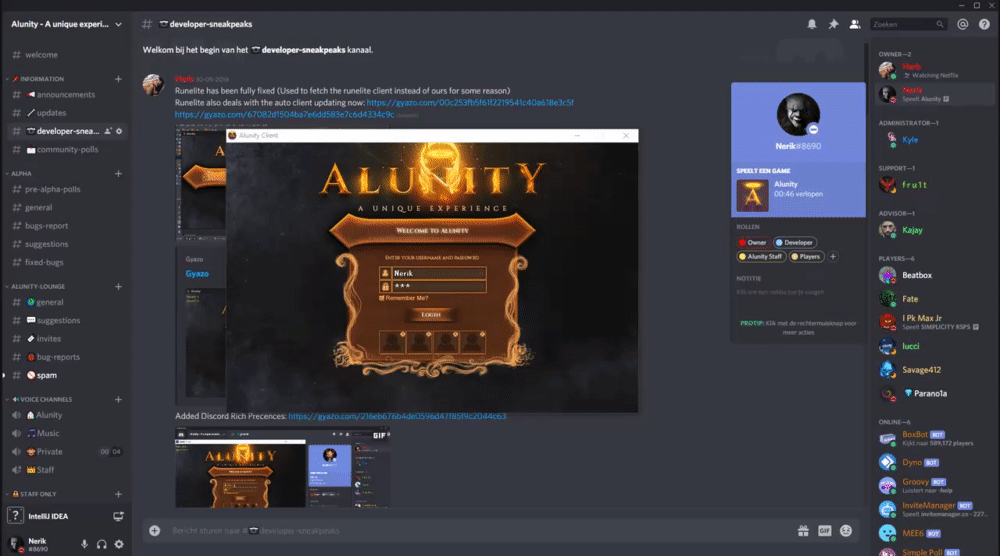1000x556 pixels.
Task: Open gyazo link ending d4334c9c
Action: pyautogui.click(x=284, y=115)
